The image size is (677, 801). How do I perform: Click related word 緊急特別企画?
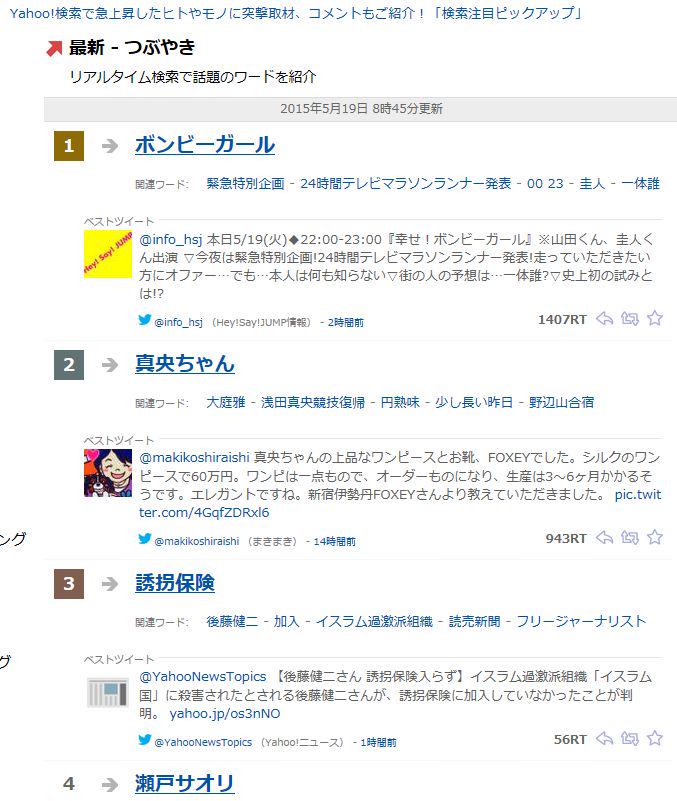[245, 183]
